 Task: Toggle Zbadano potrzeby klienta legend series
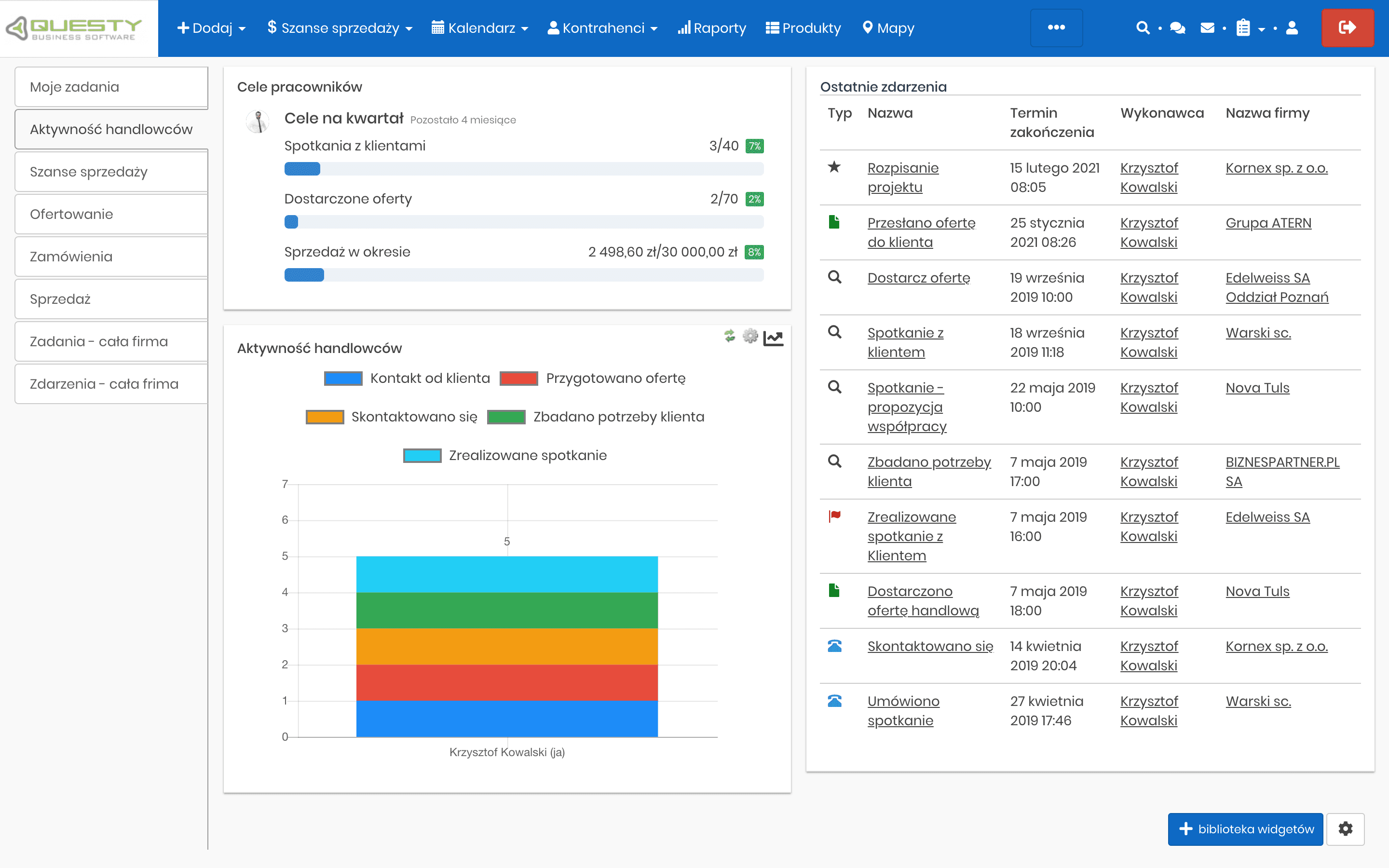[596, 417]
